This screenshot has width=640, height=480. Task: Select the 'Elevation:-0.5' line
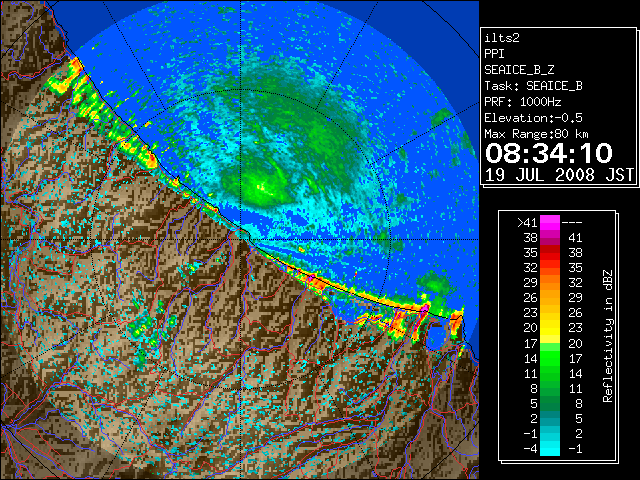tap(533, 118)
